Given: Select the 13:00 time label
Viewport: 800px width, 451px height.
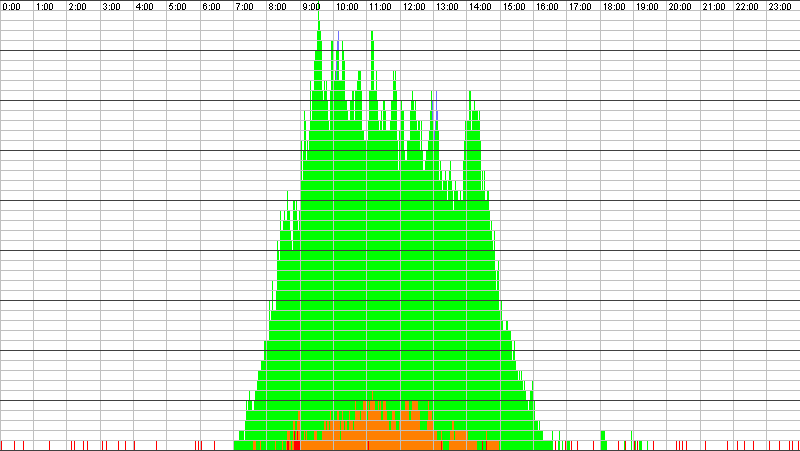Looking at the screenshot, I should (447, 7).
